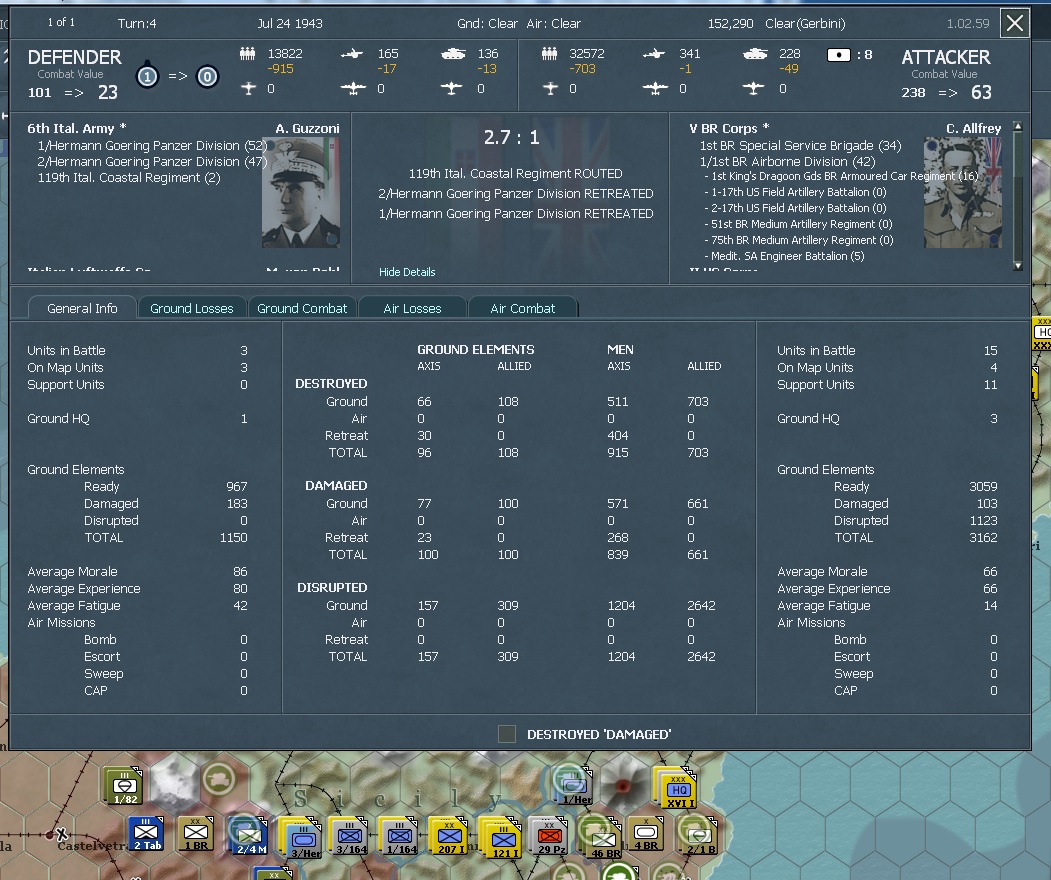The height and width of the screenshot is (880, 1051).
Task: Click attacker bomber loss icon under 341
Action: (655, 88)
